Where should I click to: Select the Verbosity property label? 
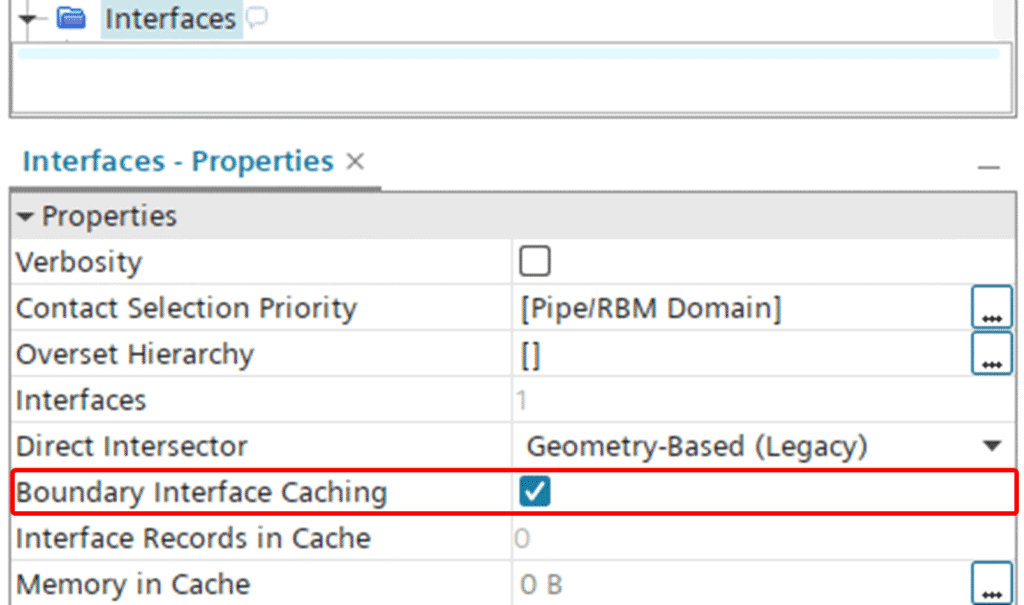click(79, 262)
